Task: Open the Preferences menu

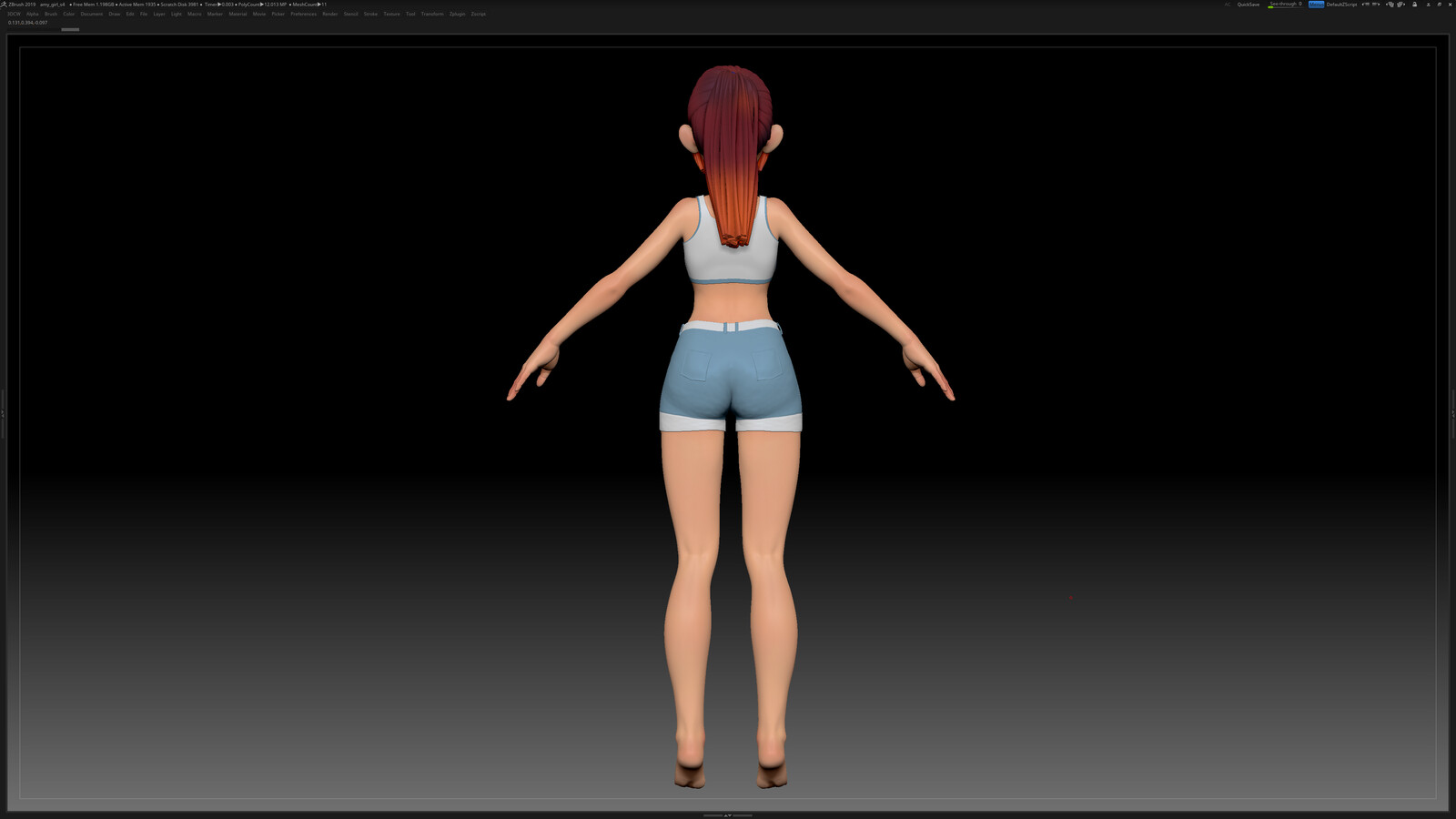Action: [x=304, y=14]
